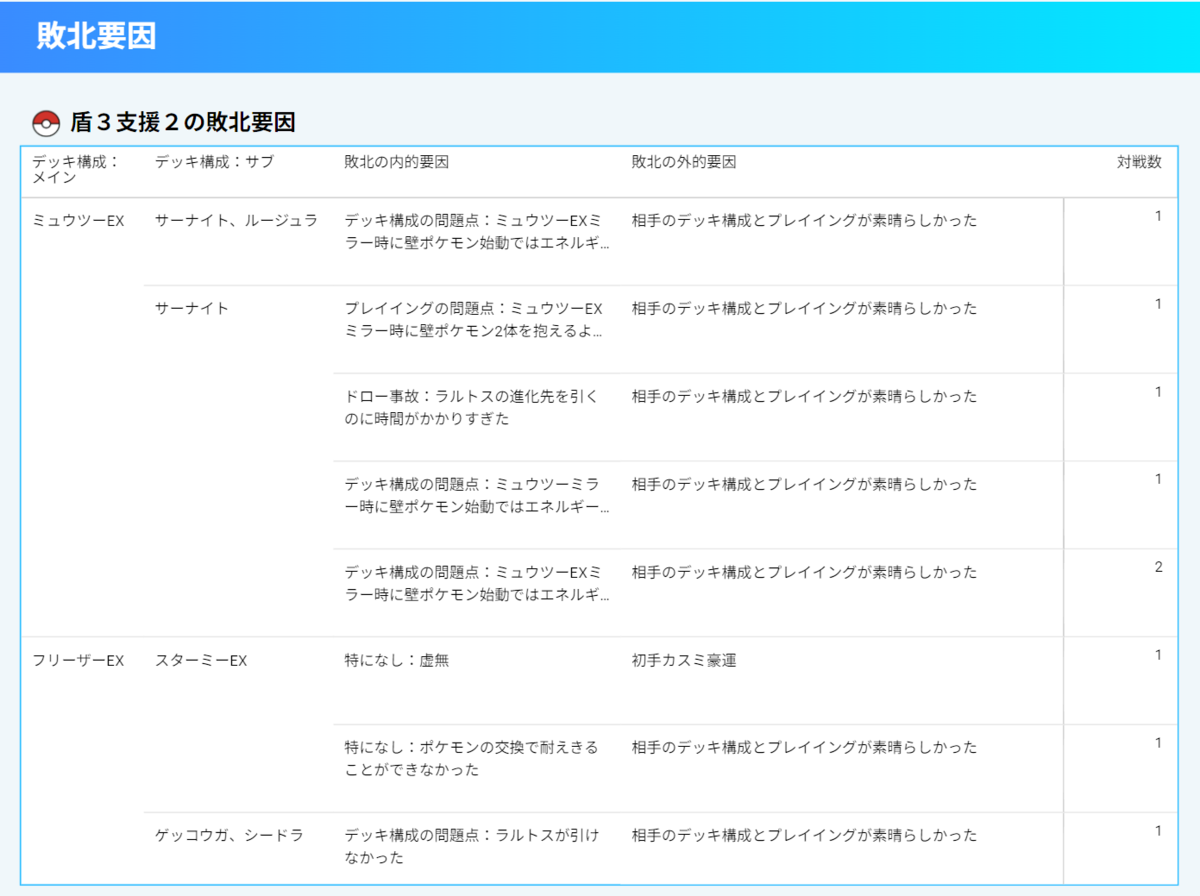Click the 対戦数 column header

[x=1139, y=162]
